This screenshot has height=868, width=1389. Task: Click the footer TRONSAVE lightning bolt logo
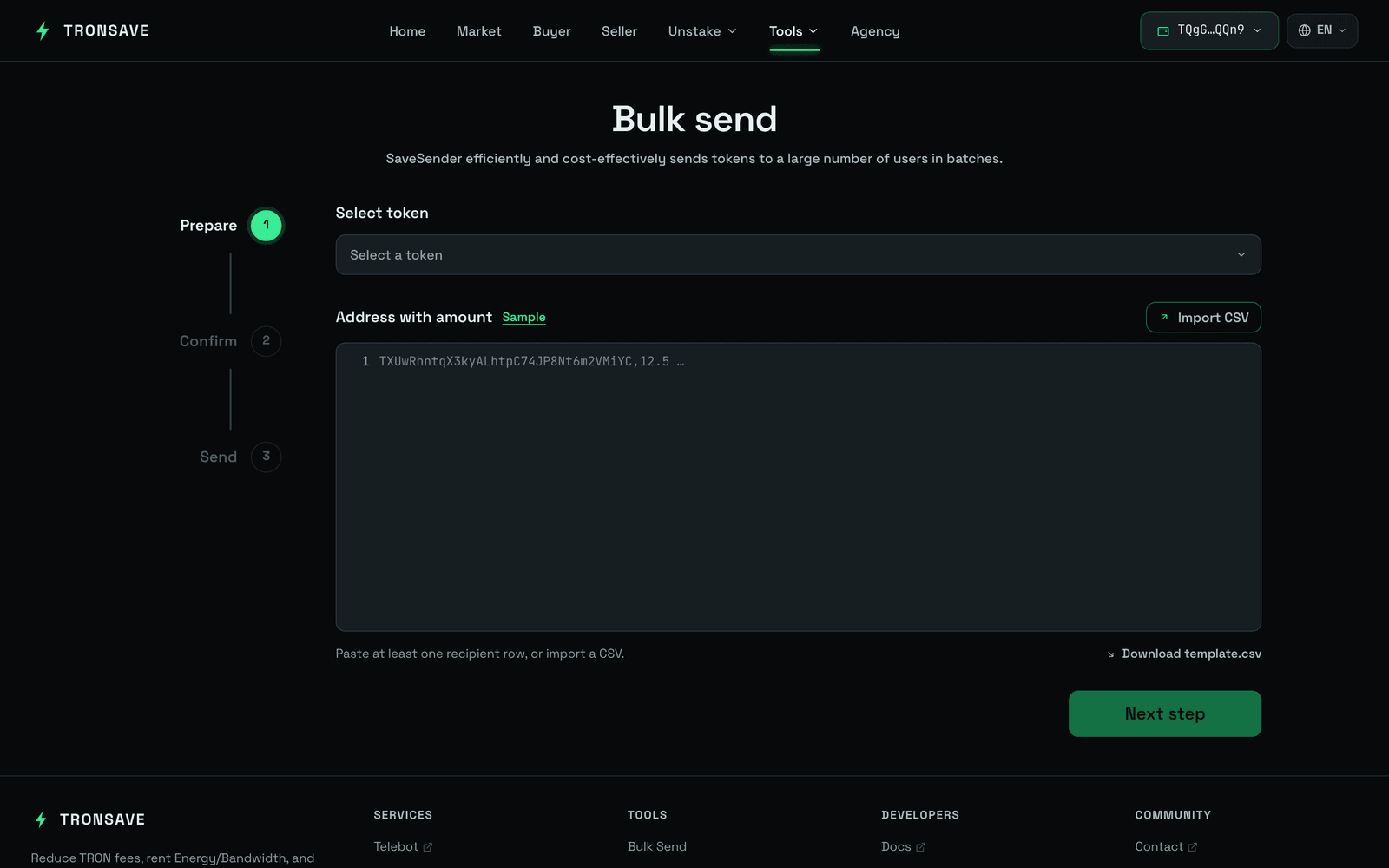[41, 819]
